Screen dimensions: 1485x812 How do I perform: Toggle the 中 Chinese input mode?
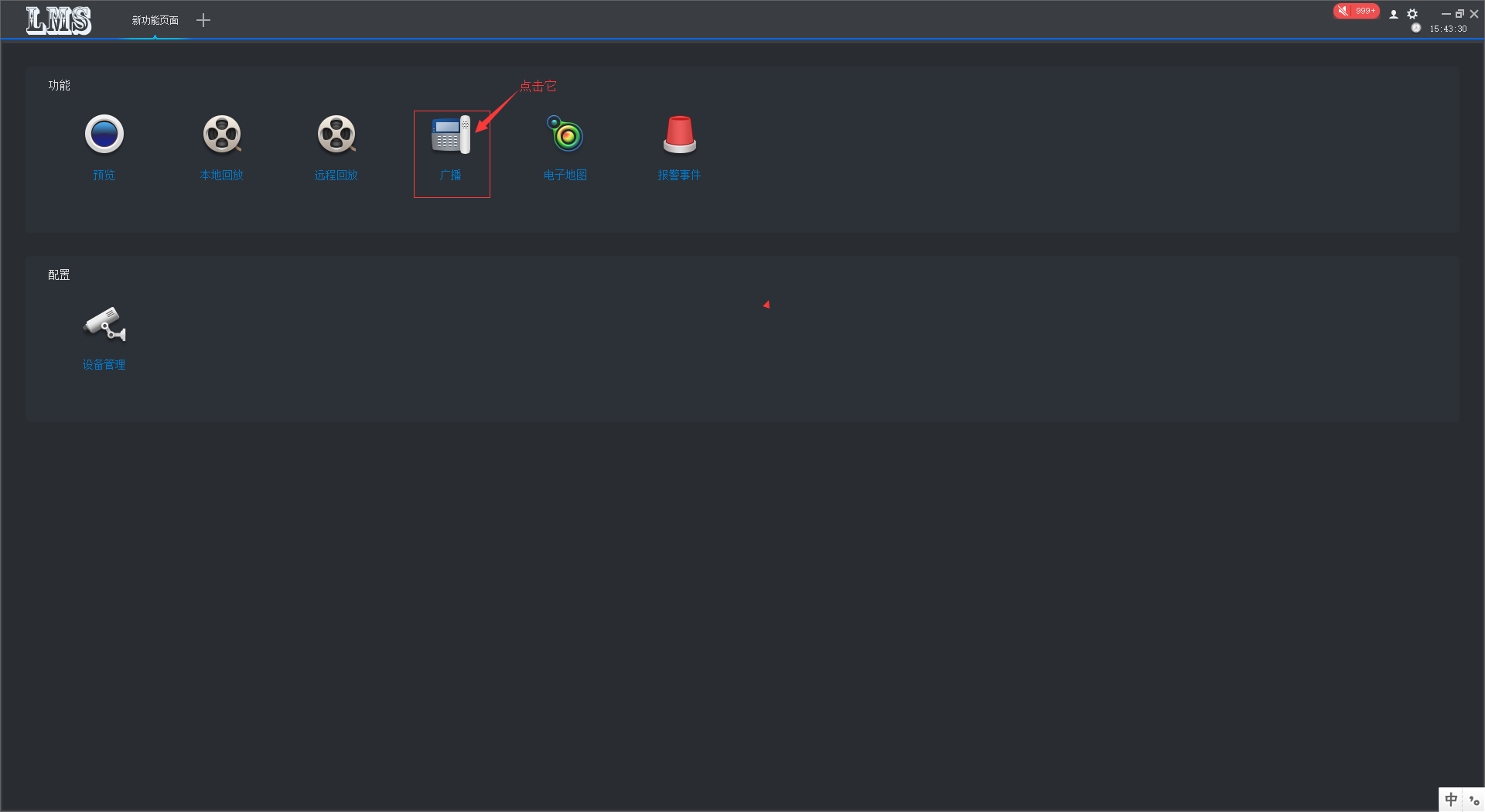pyautogui.click(x=1451, y=800)
